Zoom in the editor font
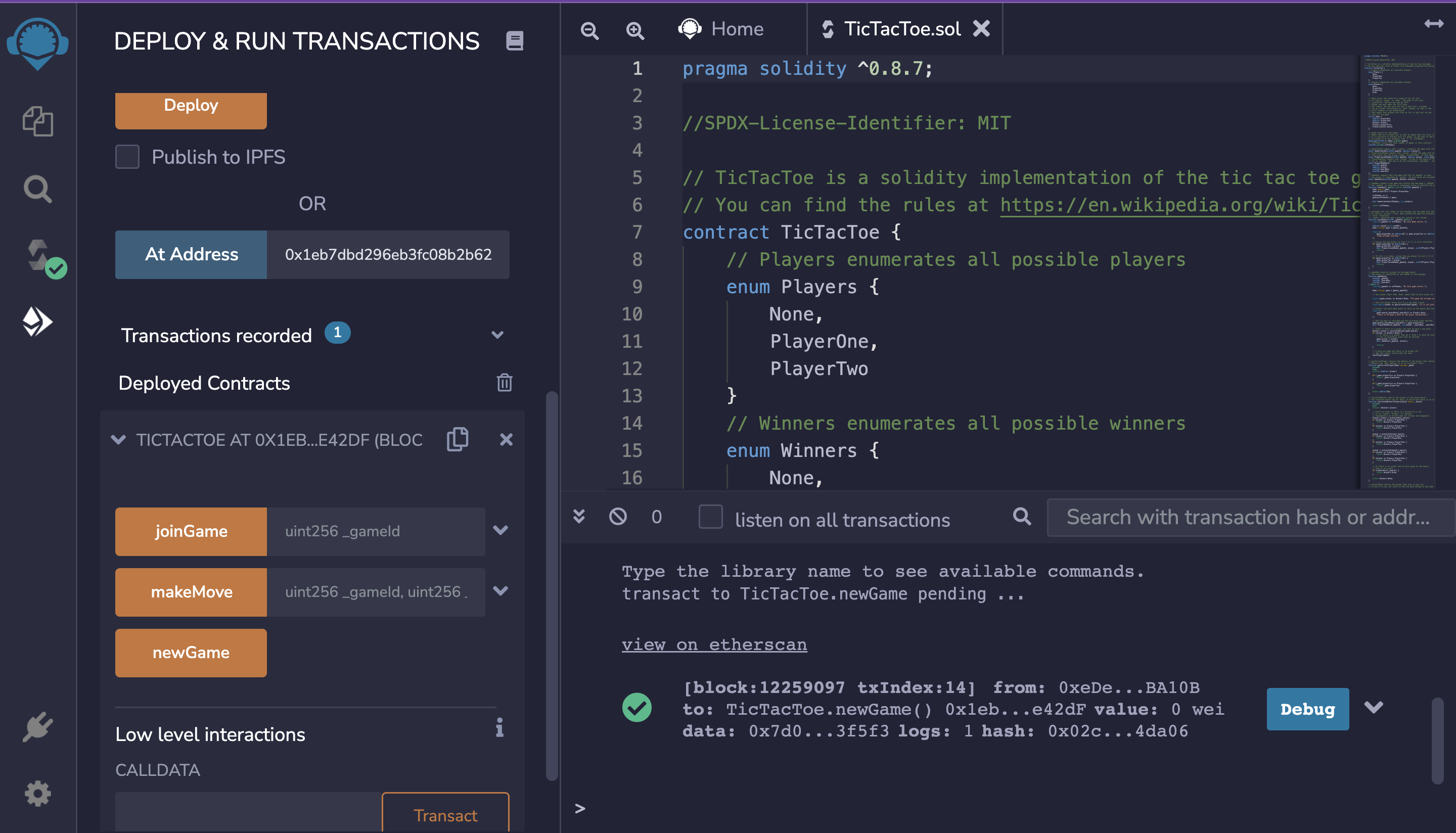This screenshot has height=833, width=1456. click(x=635, y=30)
